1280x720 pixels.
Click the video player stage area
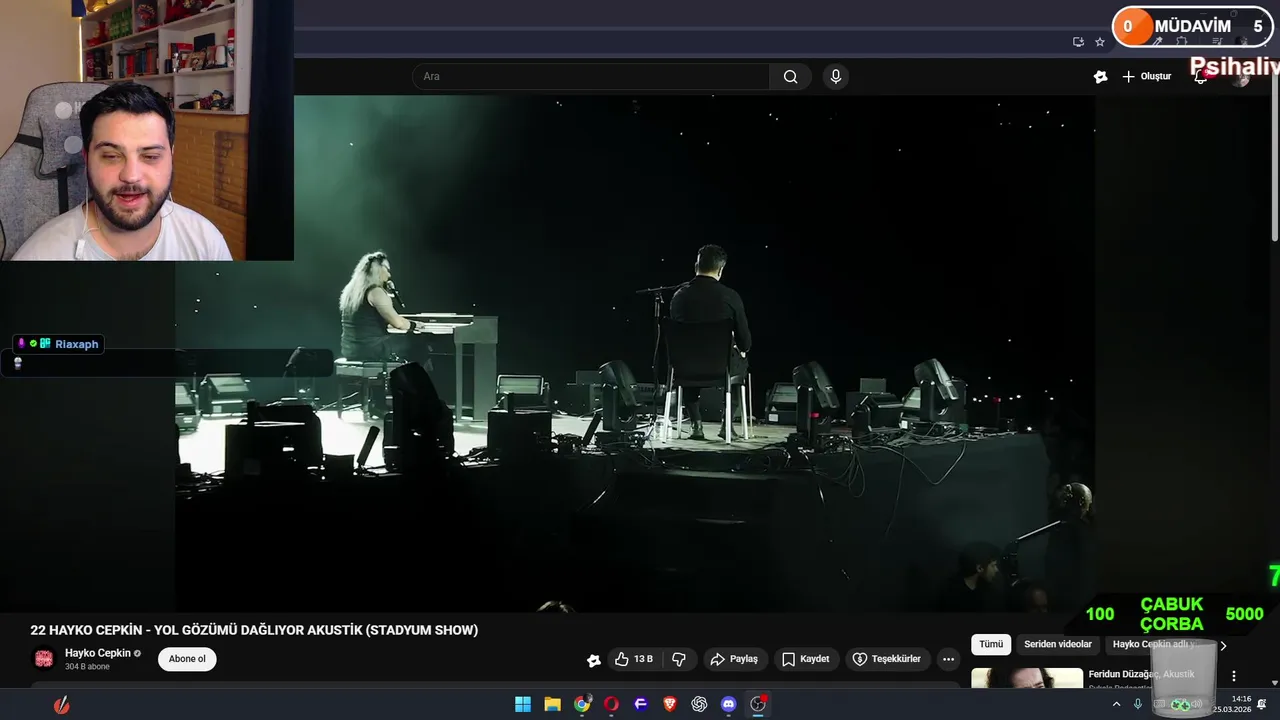pos(635,353)
